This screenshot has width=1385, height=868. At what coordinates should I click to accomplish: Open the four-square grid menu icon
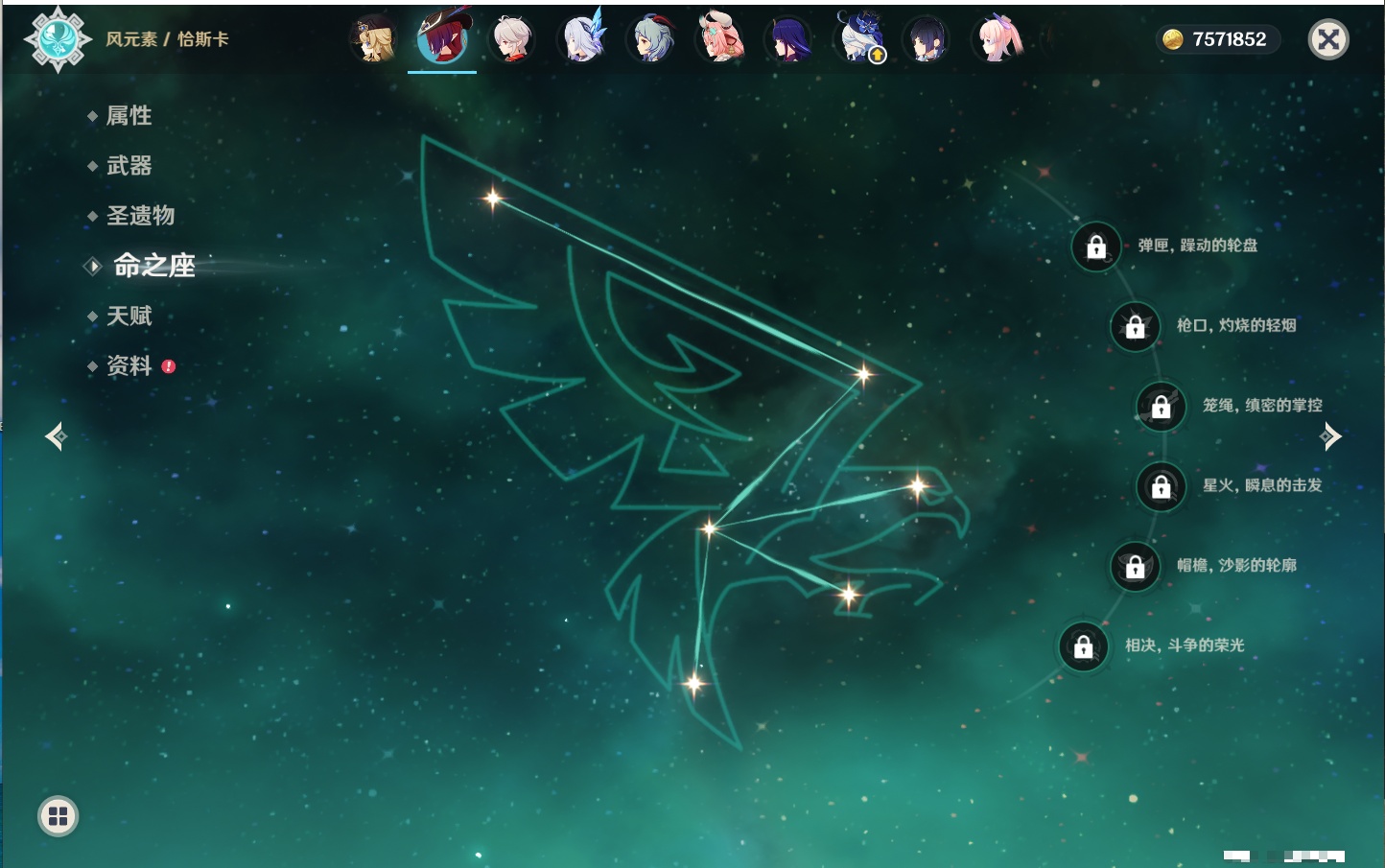click(59, 816)
